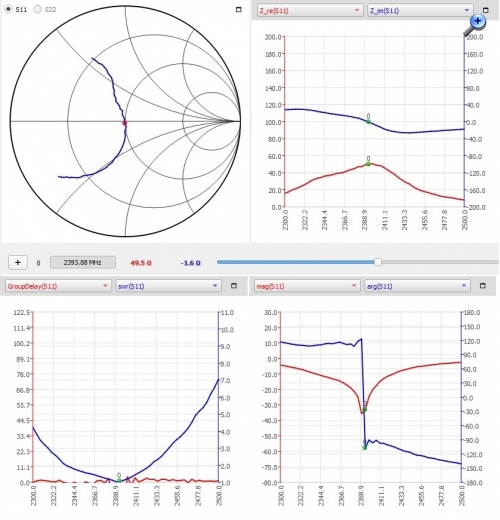The image size is (500, 520).
Task: Click the 49.5 Ω real impedance value
Action: pos(141,263)
